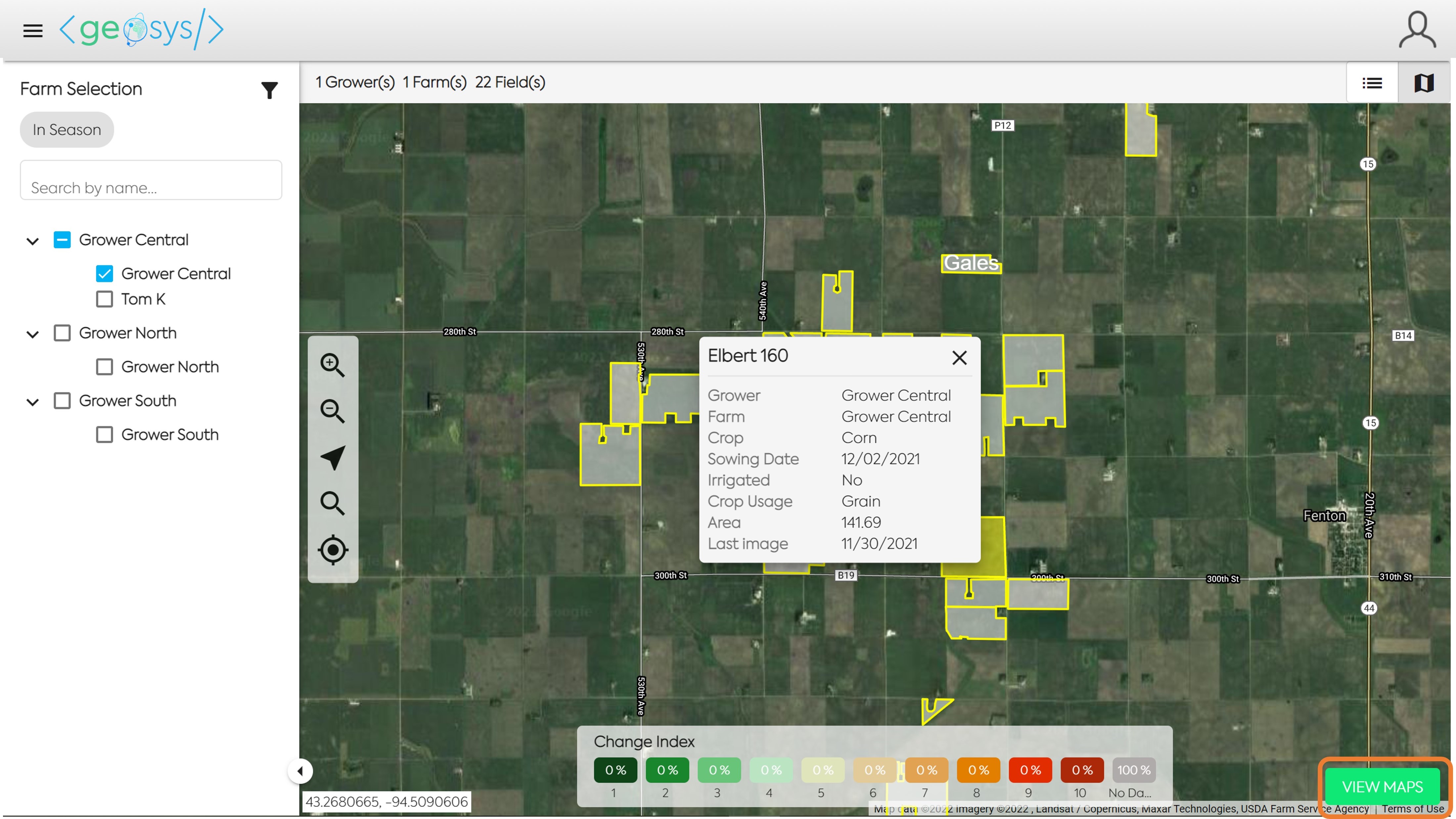The height and width of the screenshot is (819, 1456).
Task: Center map on current location target
Action: [332, 549]
